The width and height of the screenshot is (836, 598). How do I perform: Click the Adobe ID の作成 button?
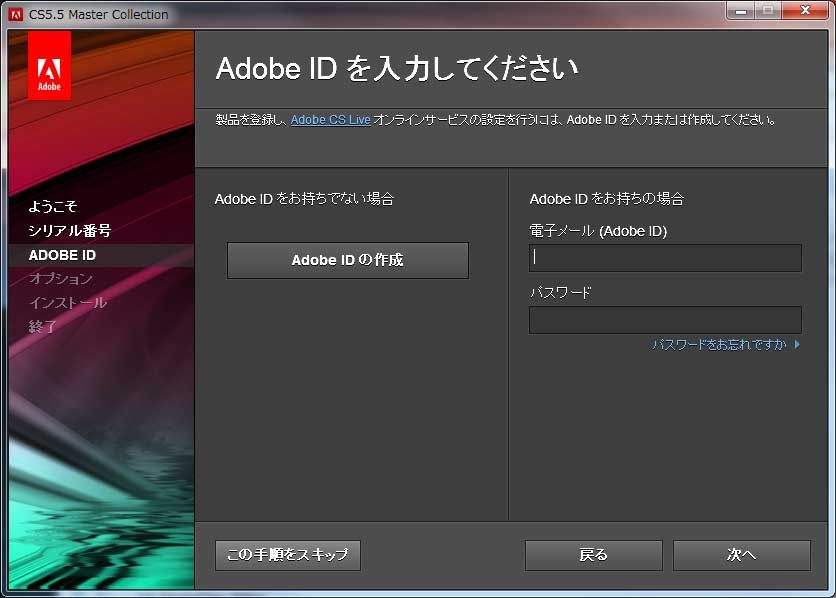(348, 260)
